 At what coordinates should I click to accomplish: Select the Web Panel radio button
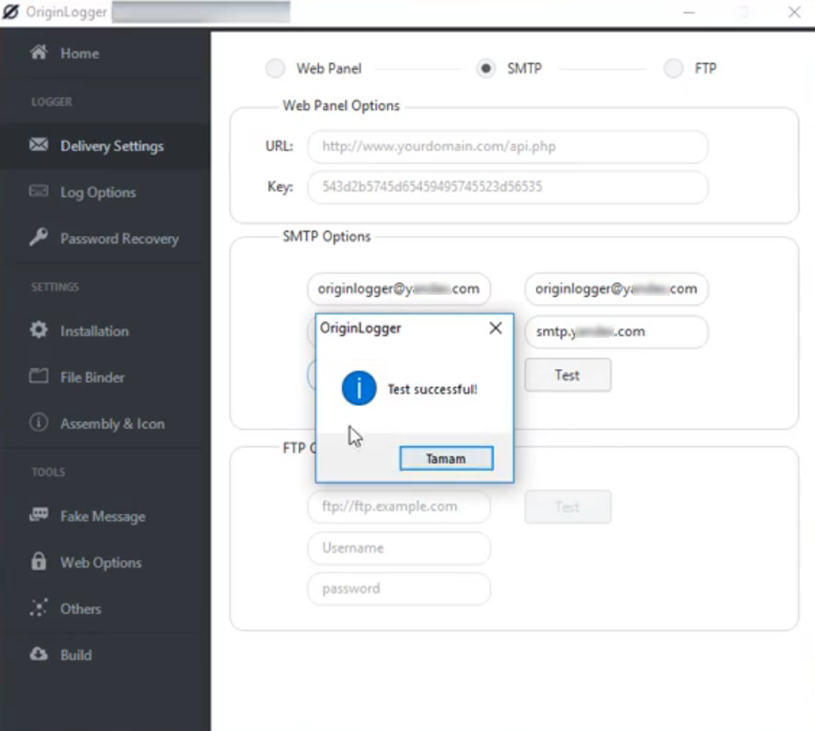275,69
